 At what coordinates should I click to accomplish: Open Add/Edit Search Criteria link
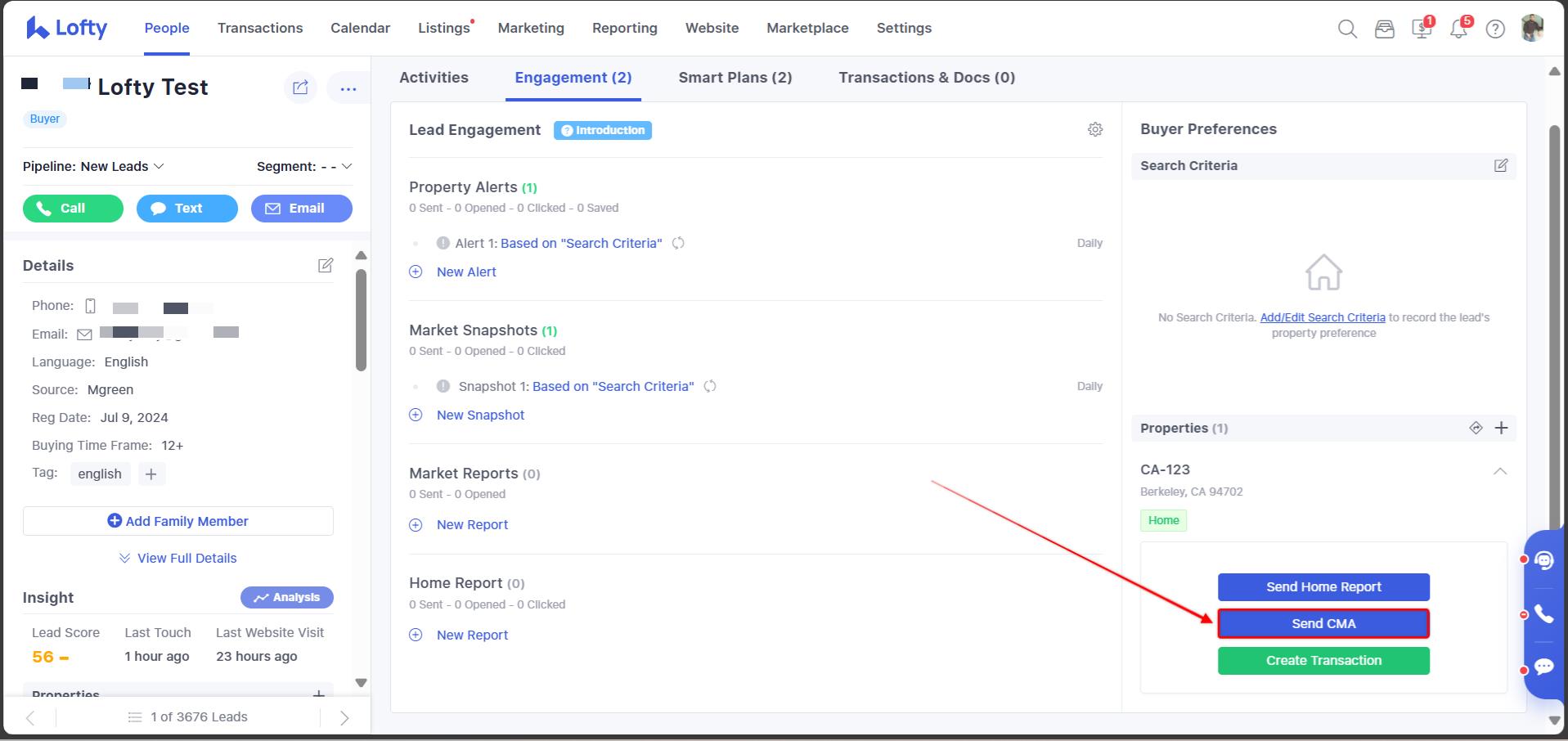1323,317
